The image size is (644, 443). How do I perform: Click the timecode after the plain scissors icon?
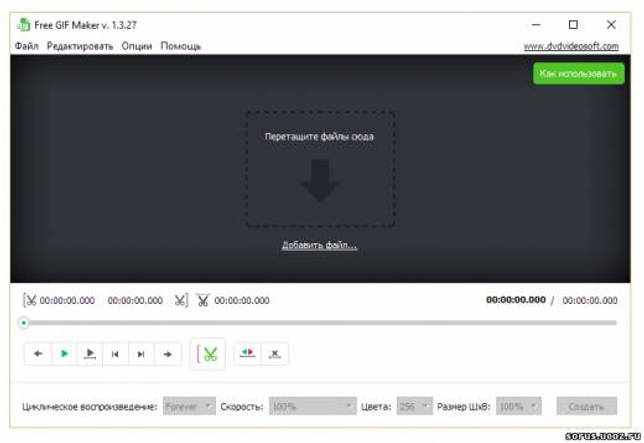point(242,301)
